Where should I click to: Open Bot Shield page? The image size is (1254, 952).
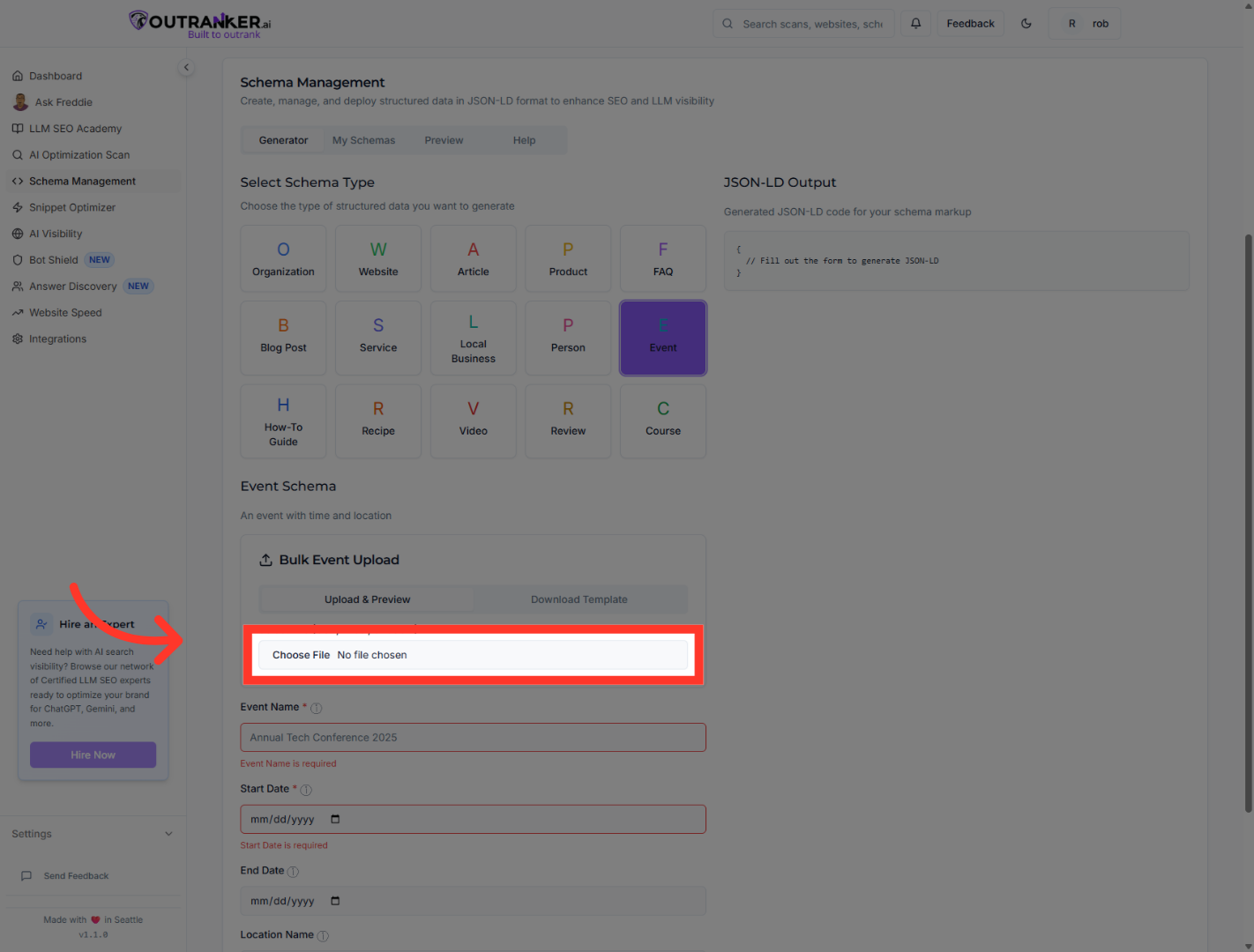pos(54,260)
